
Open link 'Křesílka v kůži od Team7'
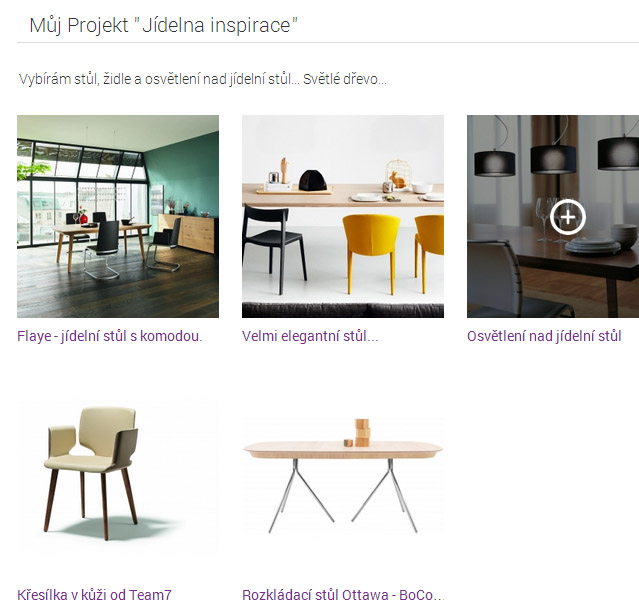point(94,595)
